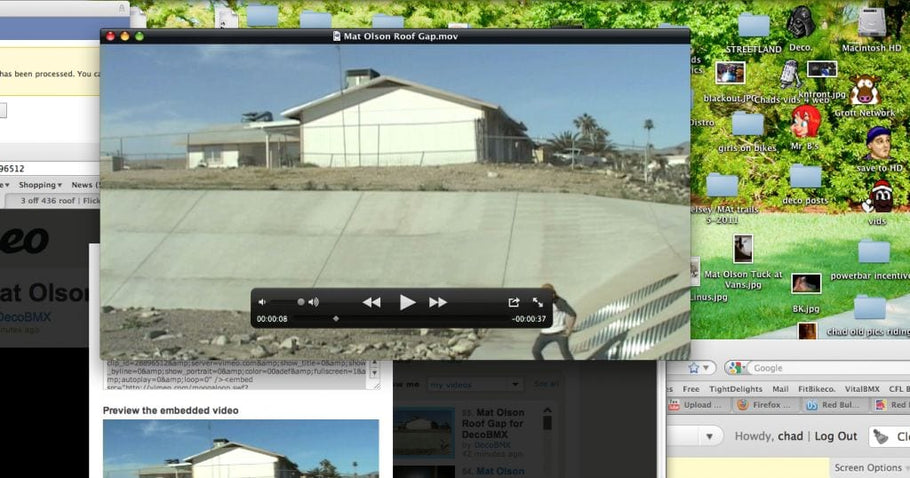Image resolution: width=910 pixels, height=478 pixels.
Task: Focus the Google search field in Firefox
Action: tap(830, 368)
